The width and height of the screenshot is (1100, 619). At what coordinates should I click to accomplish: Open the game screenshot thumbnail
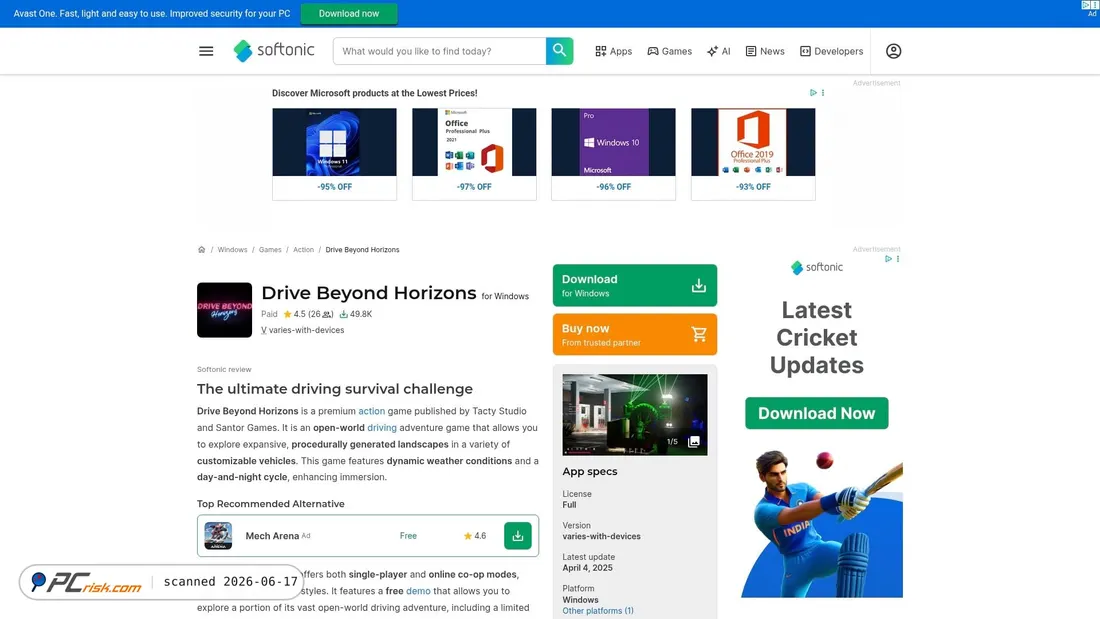tap(635, 415)
